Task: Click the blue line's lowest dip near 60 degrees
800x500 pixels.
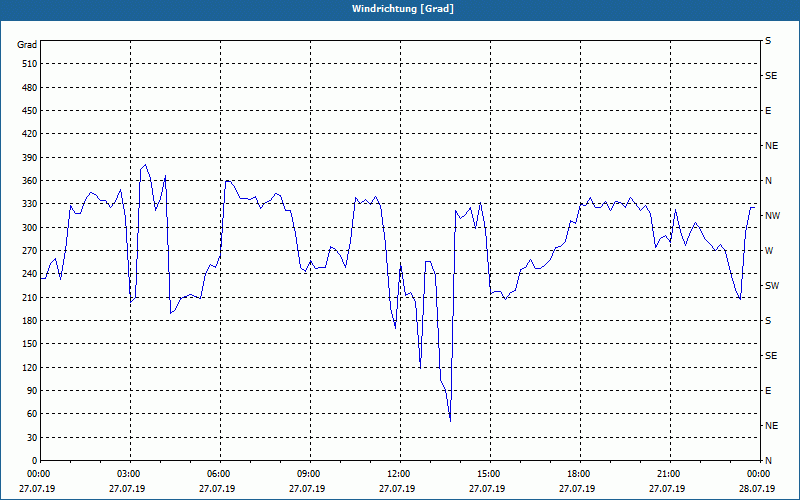Action: click(x=451, y=421)
